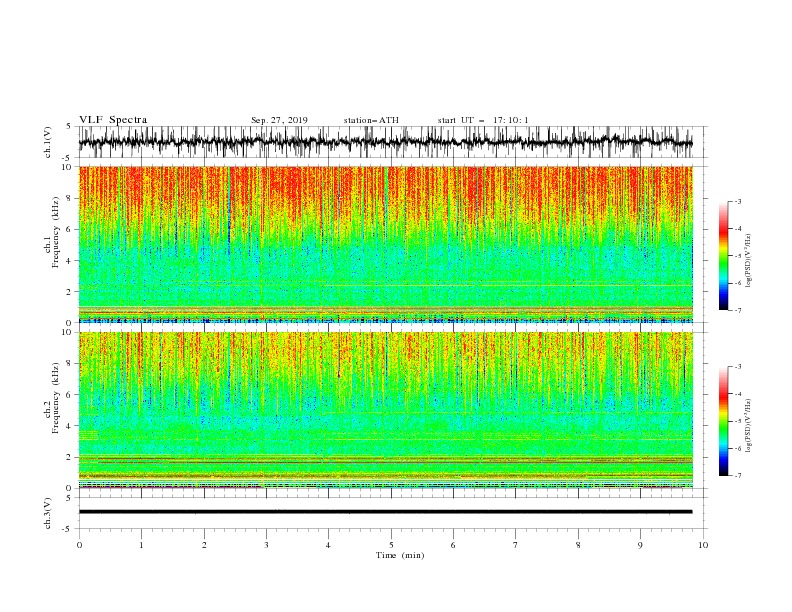The width and height of the screenshot is (792, 612).
Task: Click the upper color bar's "log(PSD)(V²/Hz)" label
Action: click(748, 261)
